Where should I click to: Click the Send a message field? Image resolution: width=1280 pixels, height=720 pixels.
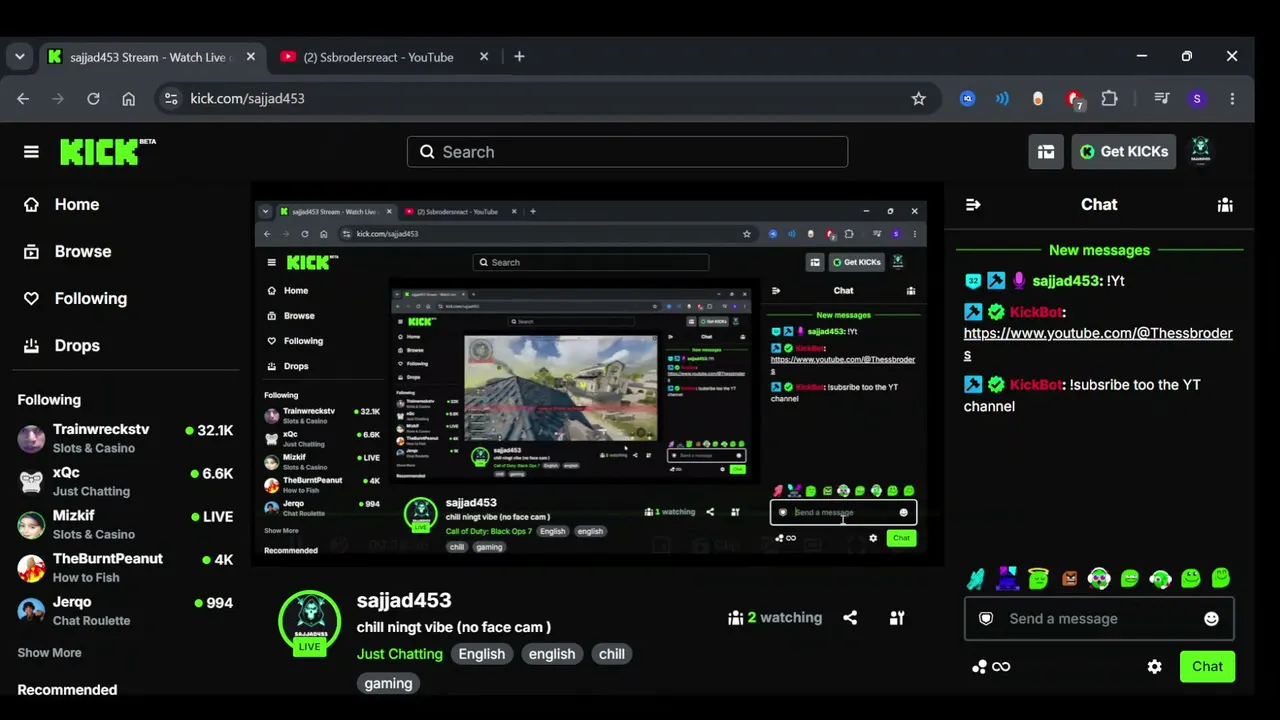point(1098,619)
